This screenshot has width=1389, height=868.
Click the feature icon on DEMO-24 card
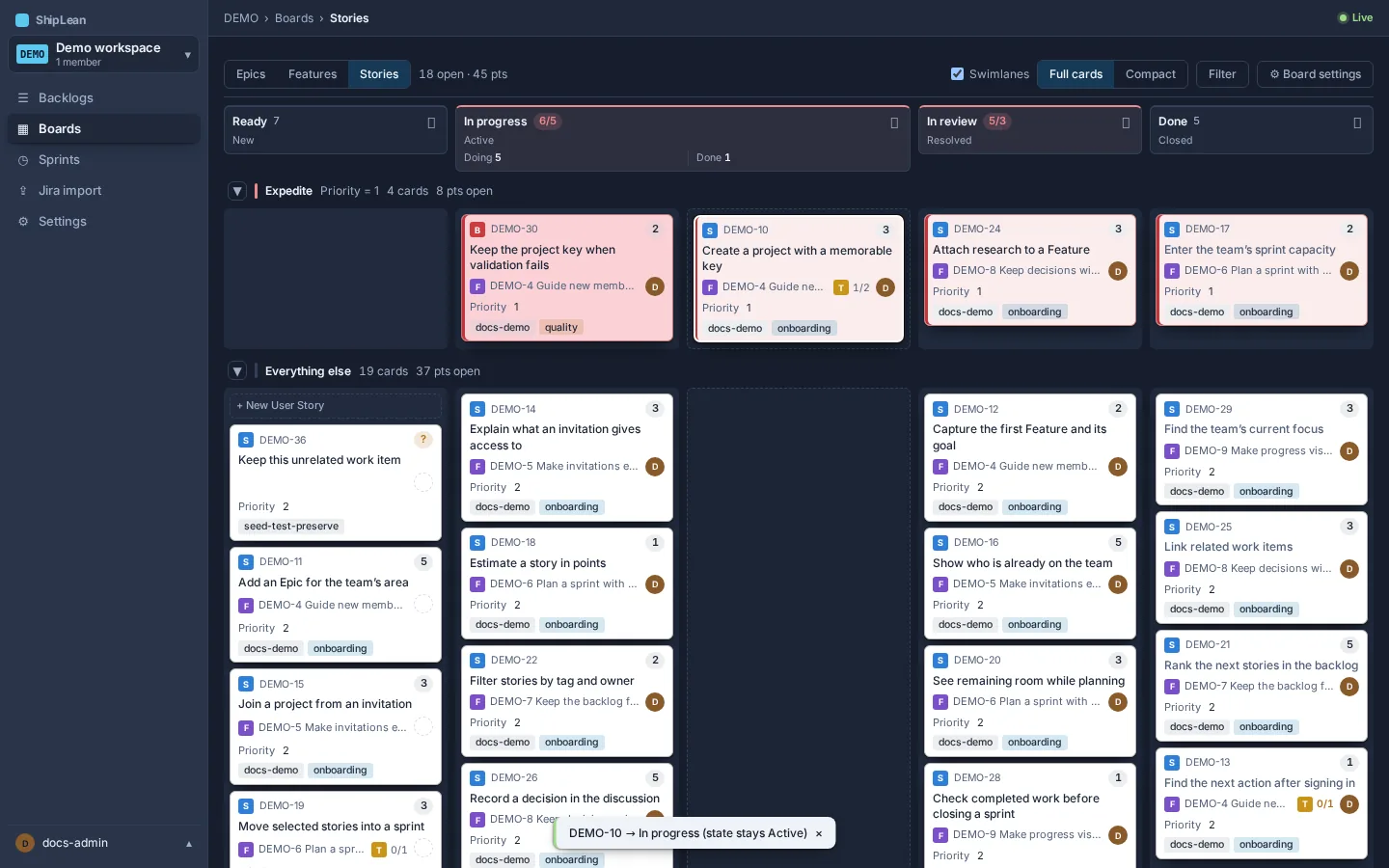940,271
